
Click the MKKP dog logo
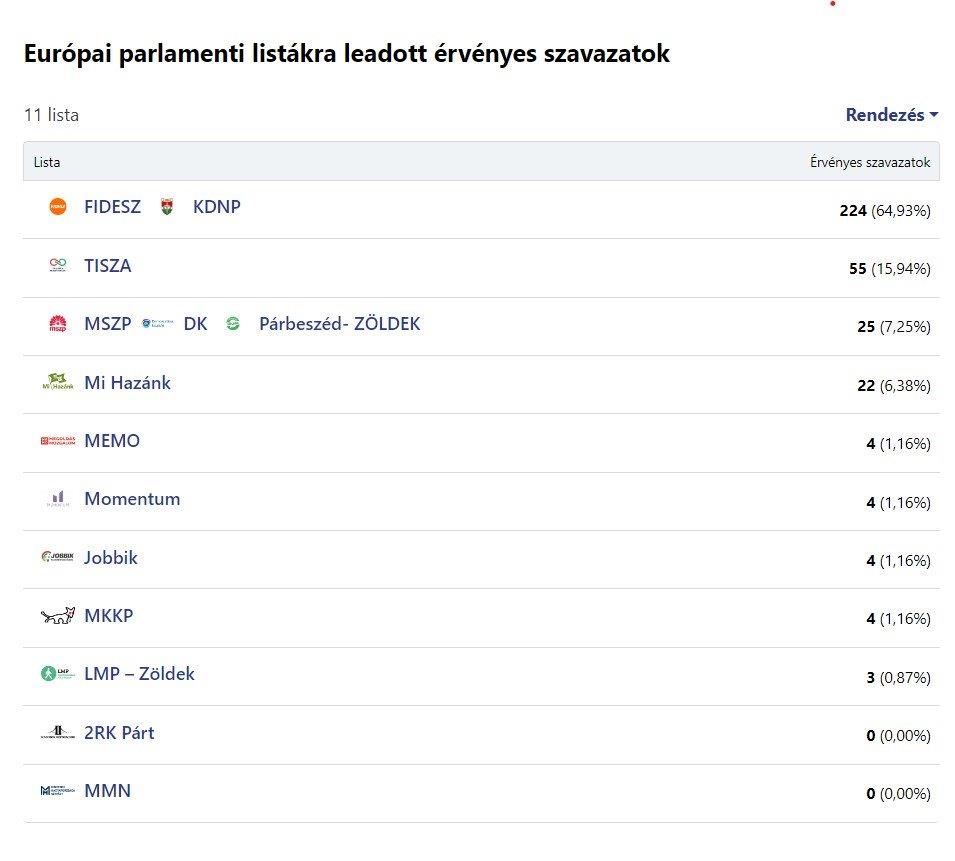pos(58,616)
